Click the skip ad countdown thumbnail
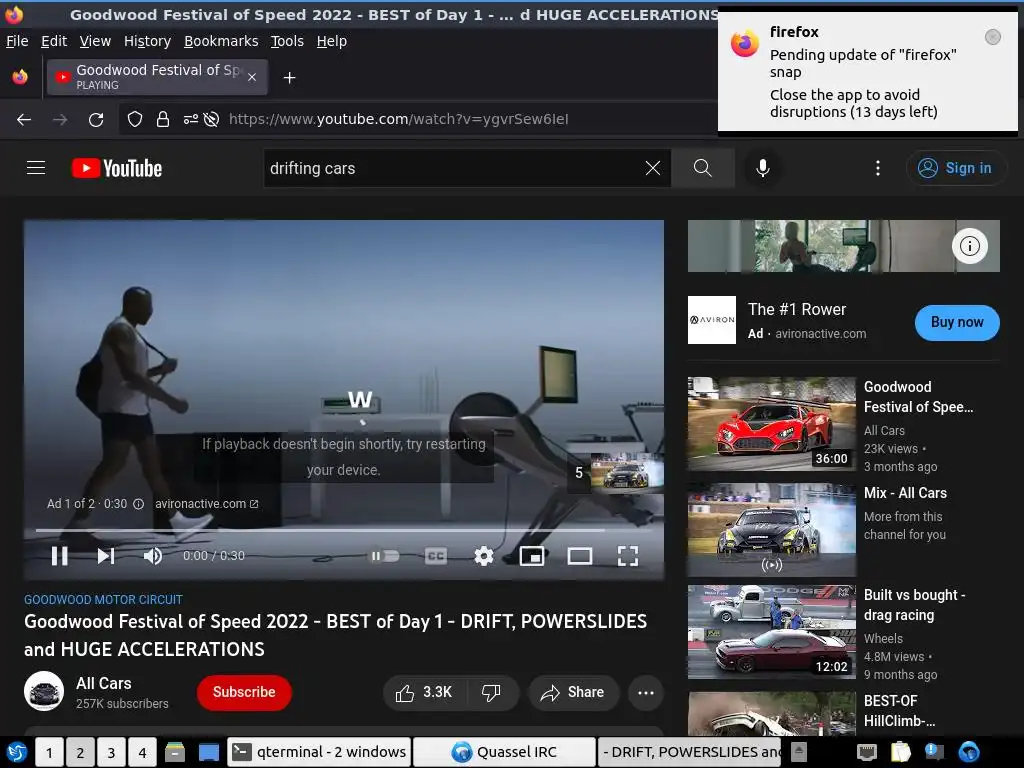1024x768 pixels. point(616,472)
